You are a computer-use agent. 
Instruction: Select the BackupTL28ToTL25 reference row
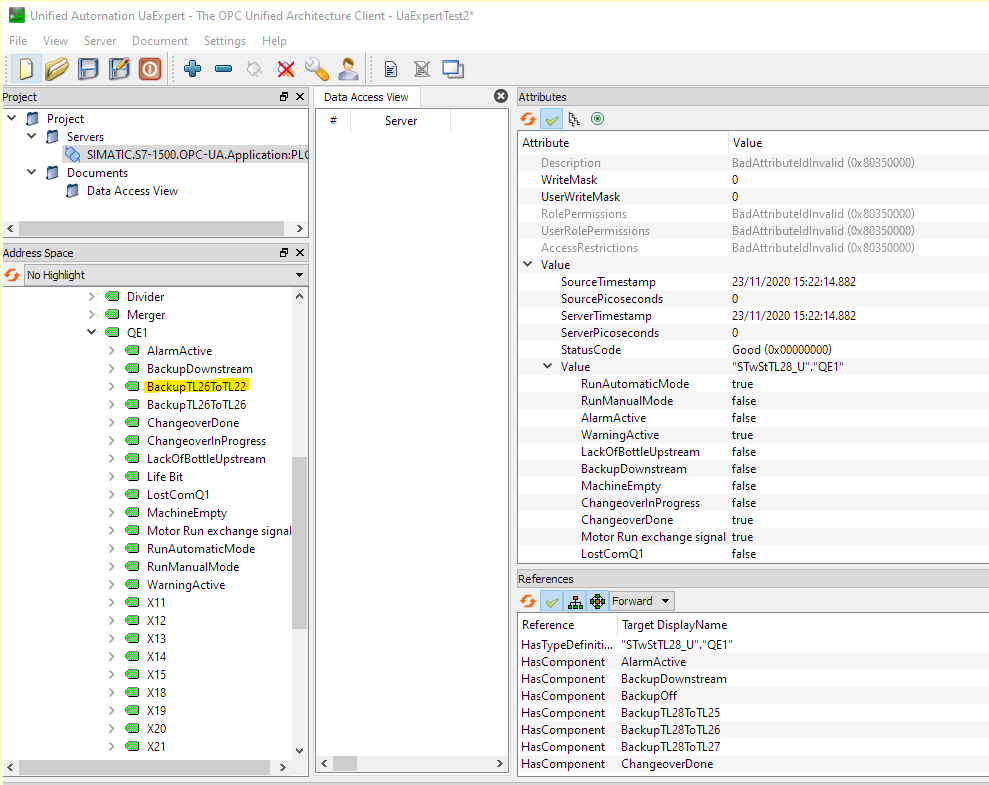(x=753, y=712)
